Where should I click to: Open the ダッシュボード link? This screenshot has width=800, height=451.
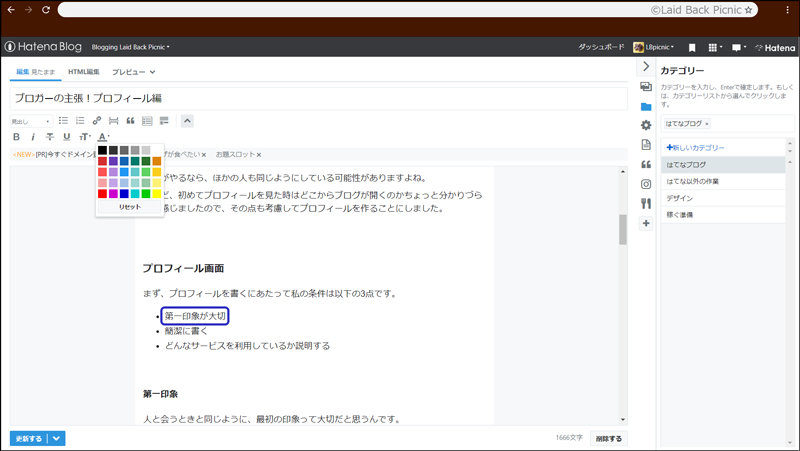tap(601, 47)
